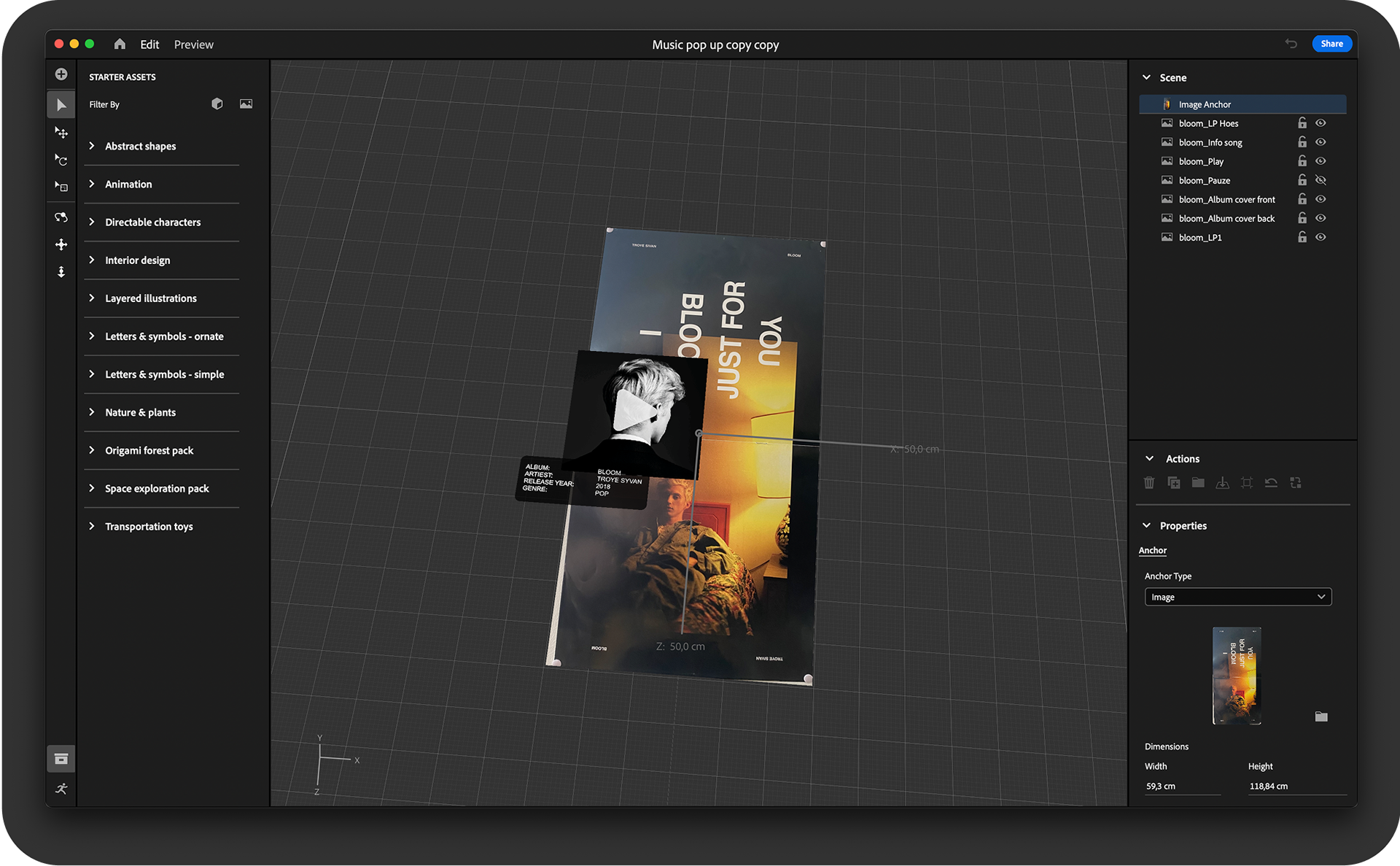Go to the Home screen icon
The width and height of the screenshot is (1400, 866).
120,45
